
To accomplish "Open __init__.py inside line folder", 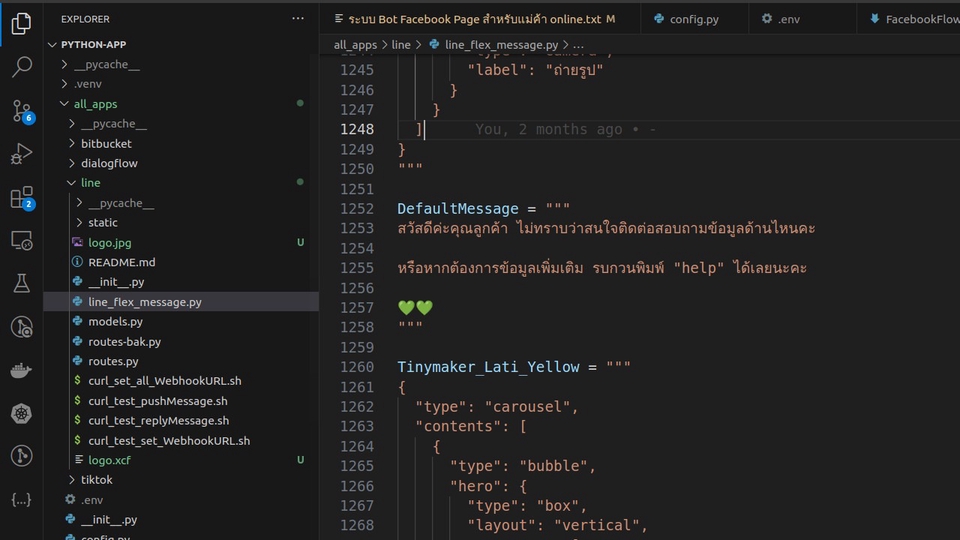I will tap(116, 282).
